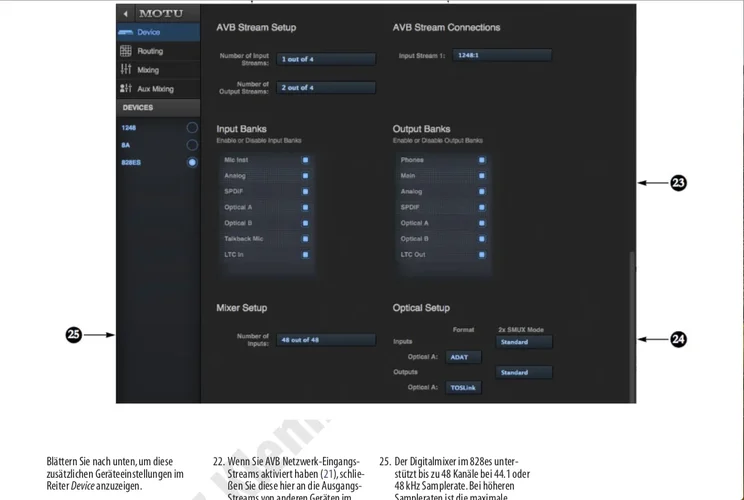The width and height of the screenshot is (744, 500).
Task: Toggle Optical B input bank
Action: coord(305,223)
